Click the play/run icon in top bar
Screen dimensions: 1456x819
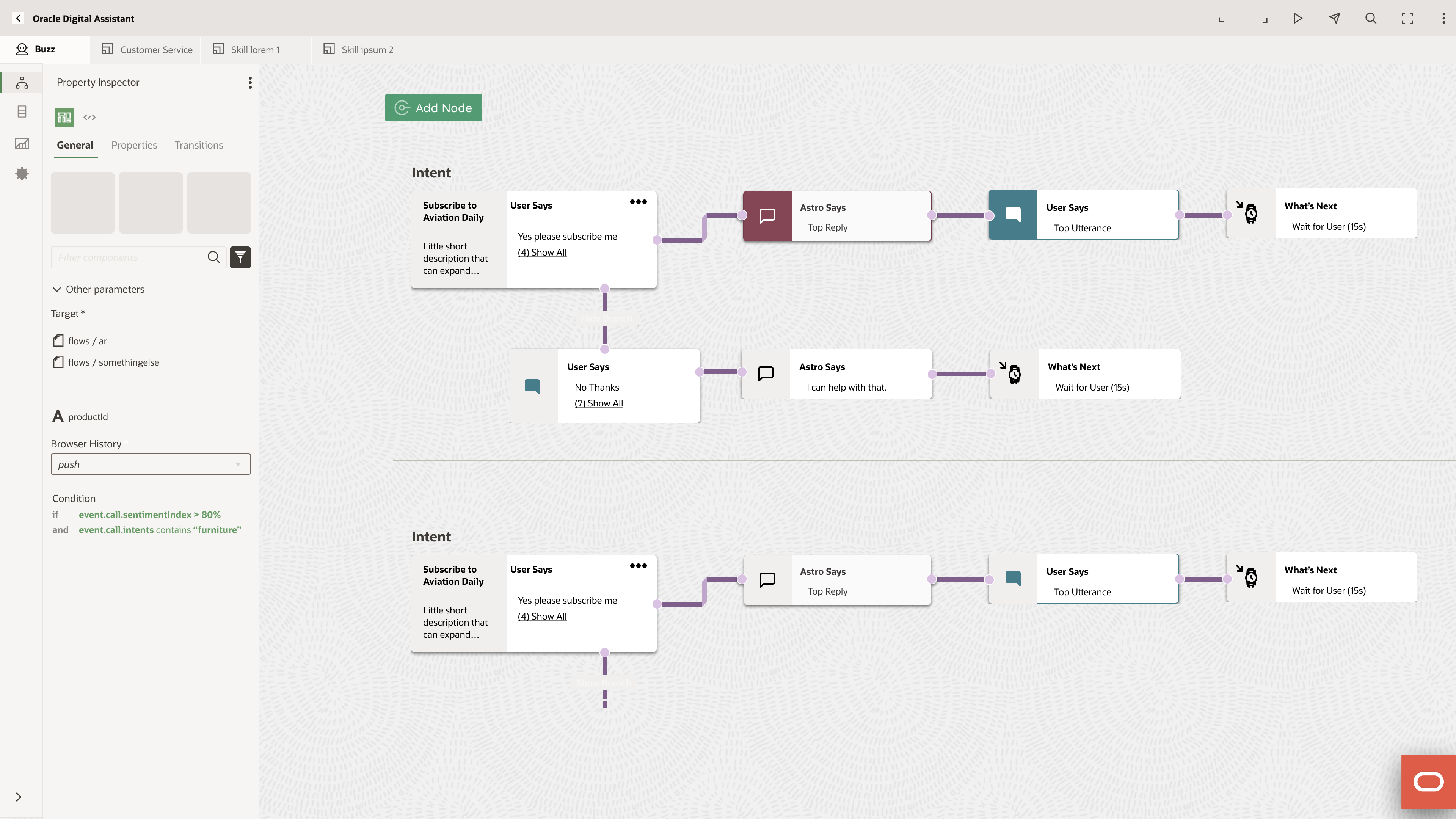[1298, 18]
